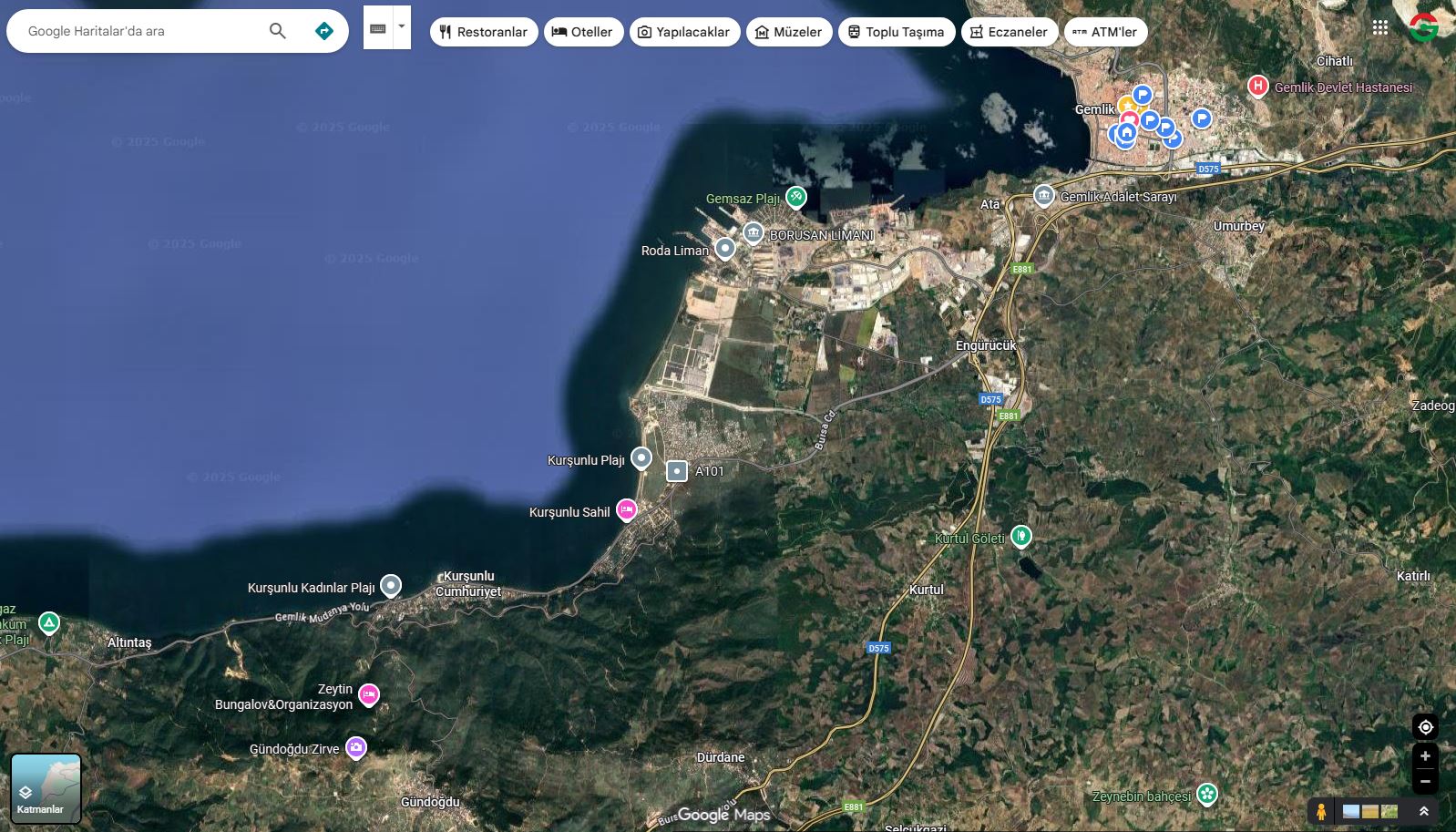Expand the bottom imagery strip

[1423, 811]
